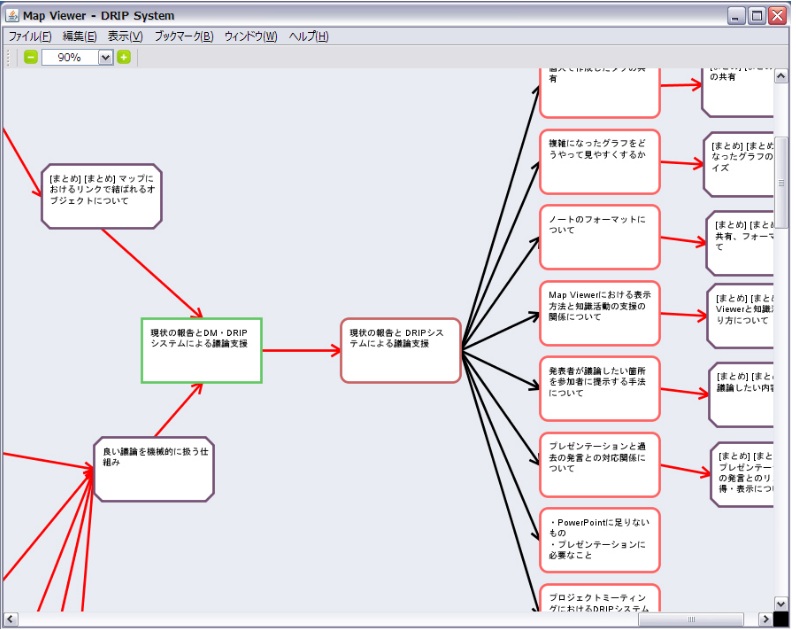Select the green node 現状の報告とDM・DRIP
Viewport: 796px width, 630px height.
202,351
